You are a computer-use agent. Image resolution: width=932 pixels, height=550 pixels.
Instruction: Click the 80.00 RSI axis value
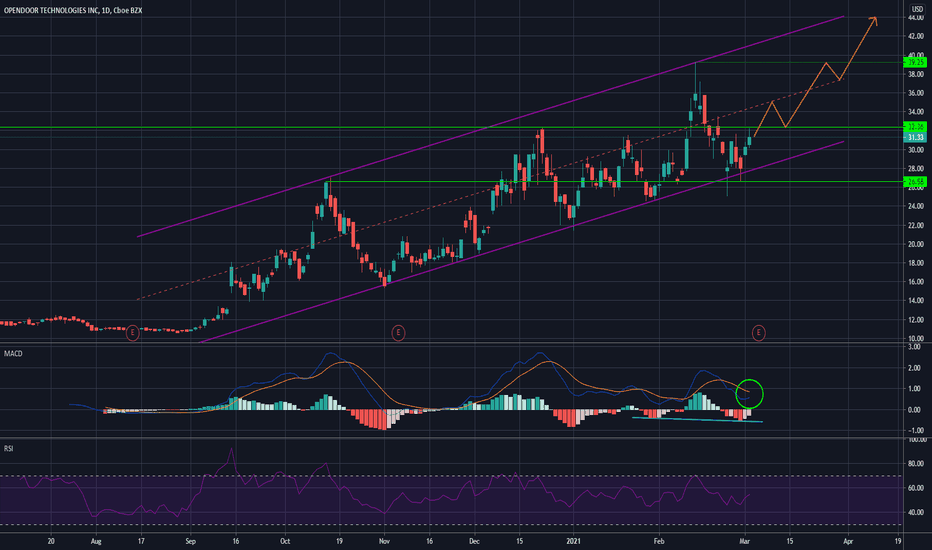point(916,464)
